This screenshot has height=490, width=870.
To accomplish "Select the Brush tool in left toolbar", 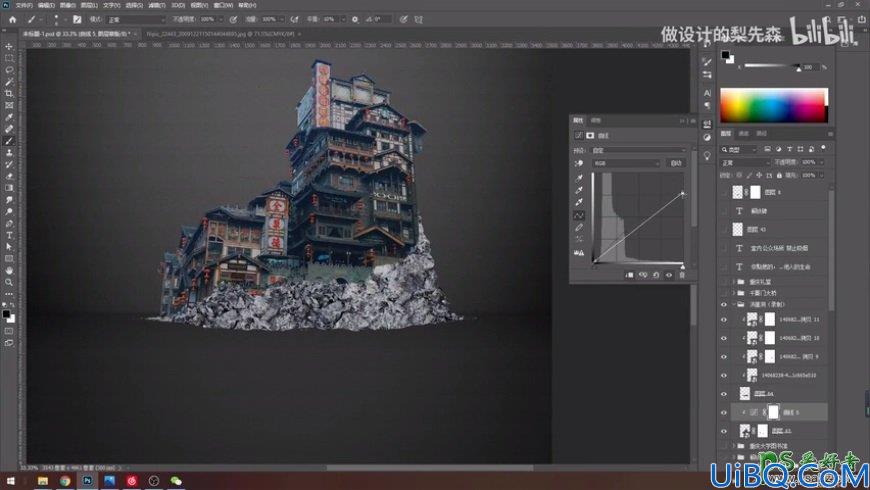I will point(9,141).
